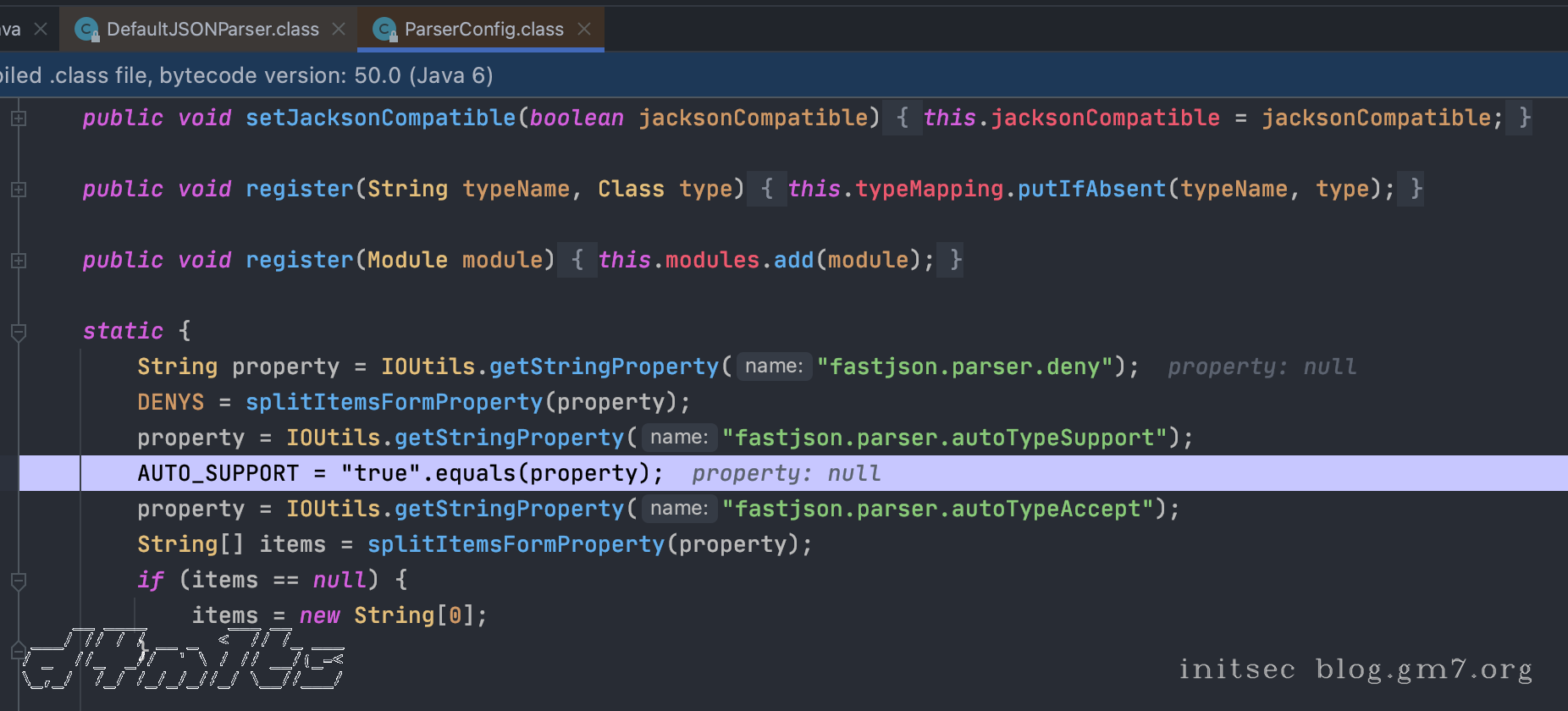The width and height of the screenshot is (1568, 711).
Task: Close the partially visible leftmost tab
Action: 40,29
